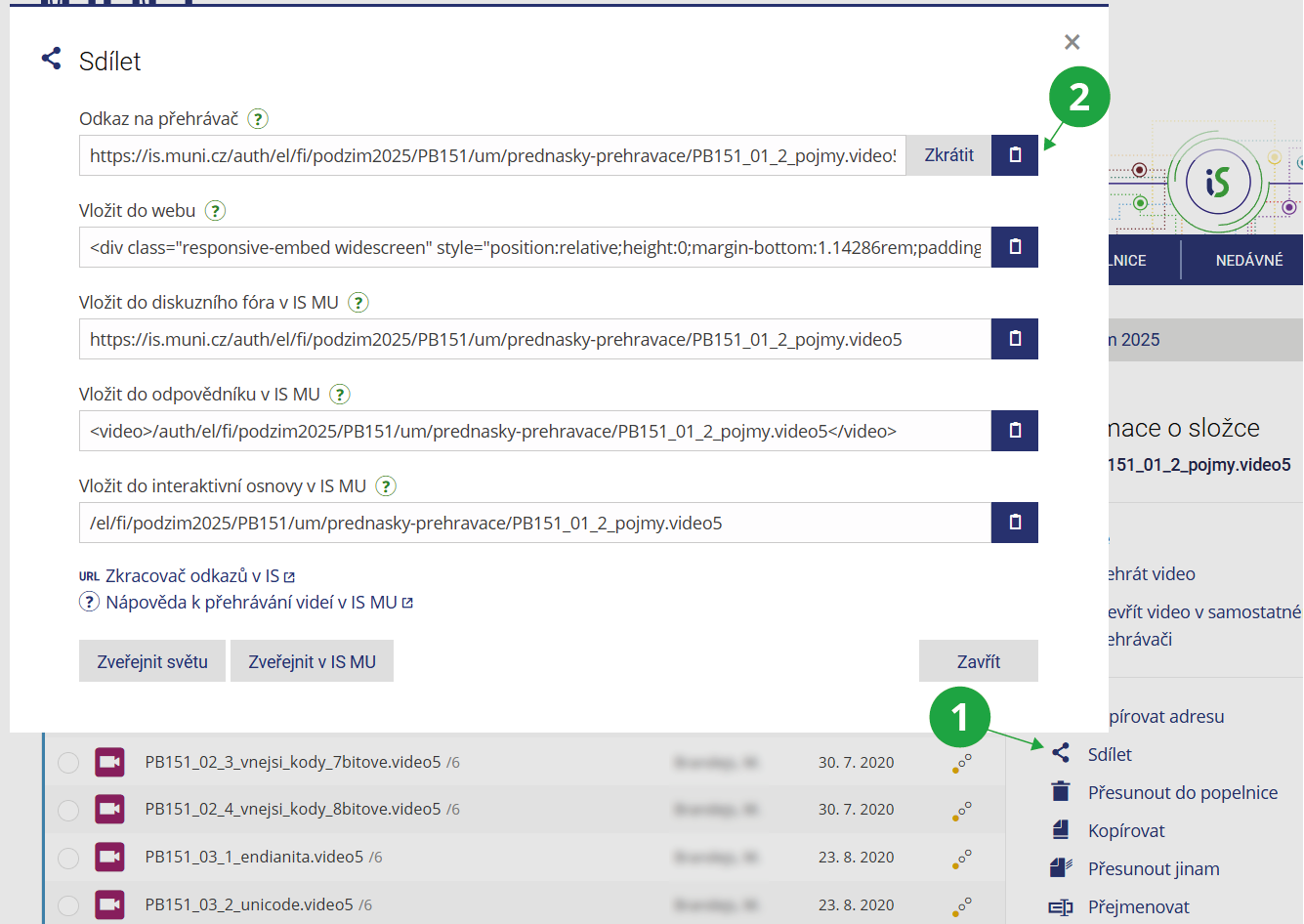Open help for Odkaz na přehrávač
This screenshot has height=924, width=1304.
click(258, 119)
